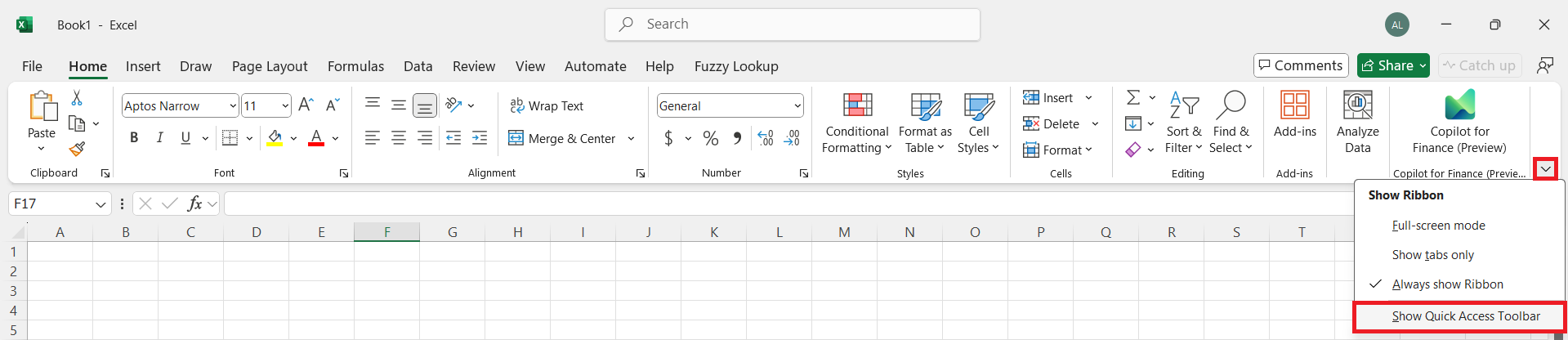Select Show Quick Access Toolbar
Image resolution: width=1568 pixels, height=340 pixels.
(x=1459, y=316)
